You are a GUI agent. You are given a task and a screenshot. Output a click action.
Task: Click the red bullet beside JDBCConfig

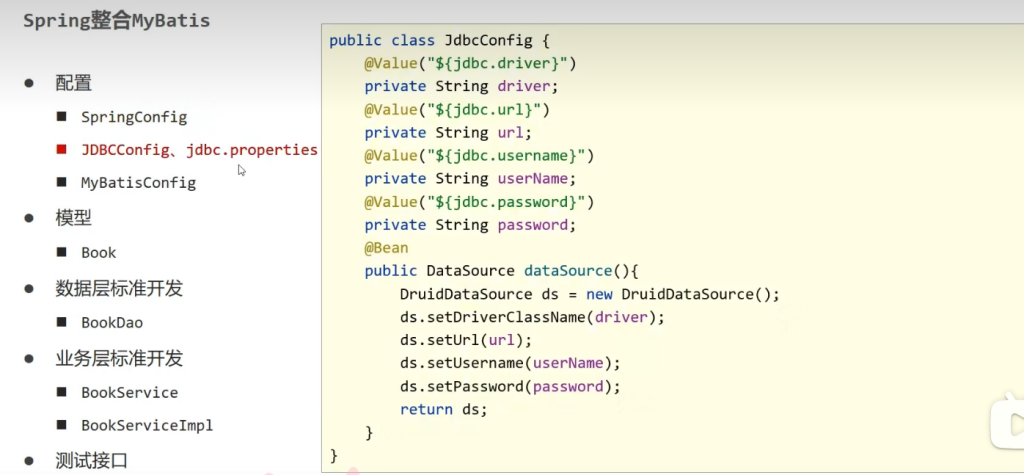pyautogui.click(x=62, y=150)
